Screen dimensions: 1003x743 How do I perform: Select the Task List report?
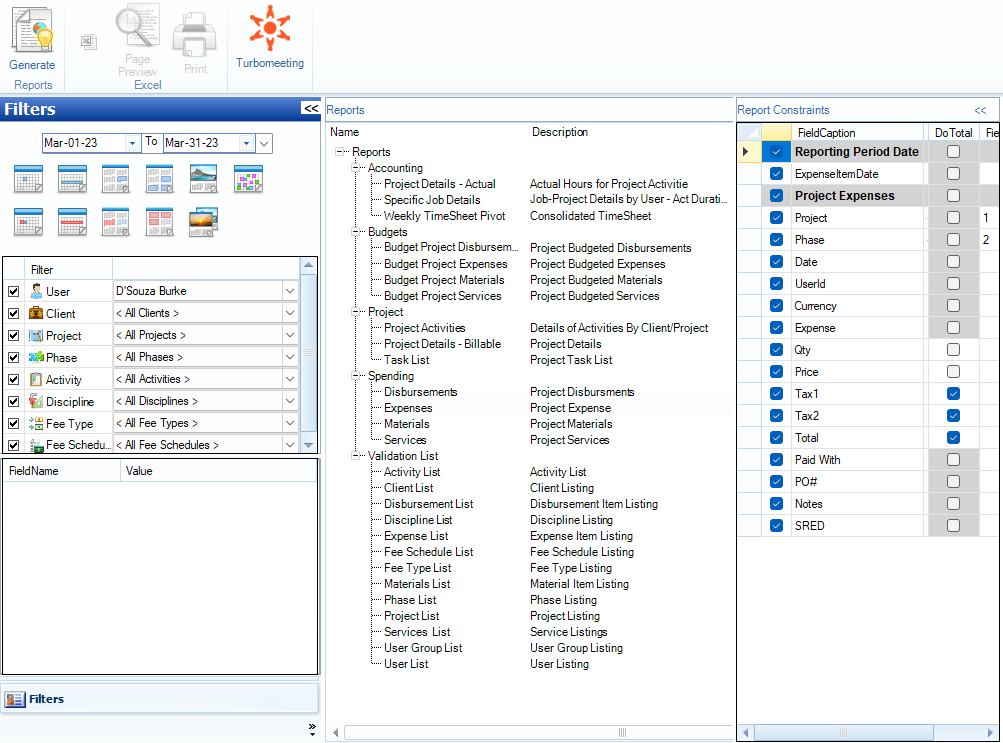pyautogui.click(x=406, y=360)
